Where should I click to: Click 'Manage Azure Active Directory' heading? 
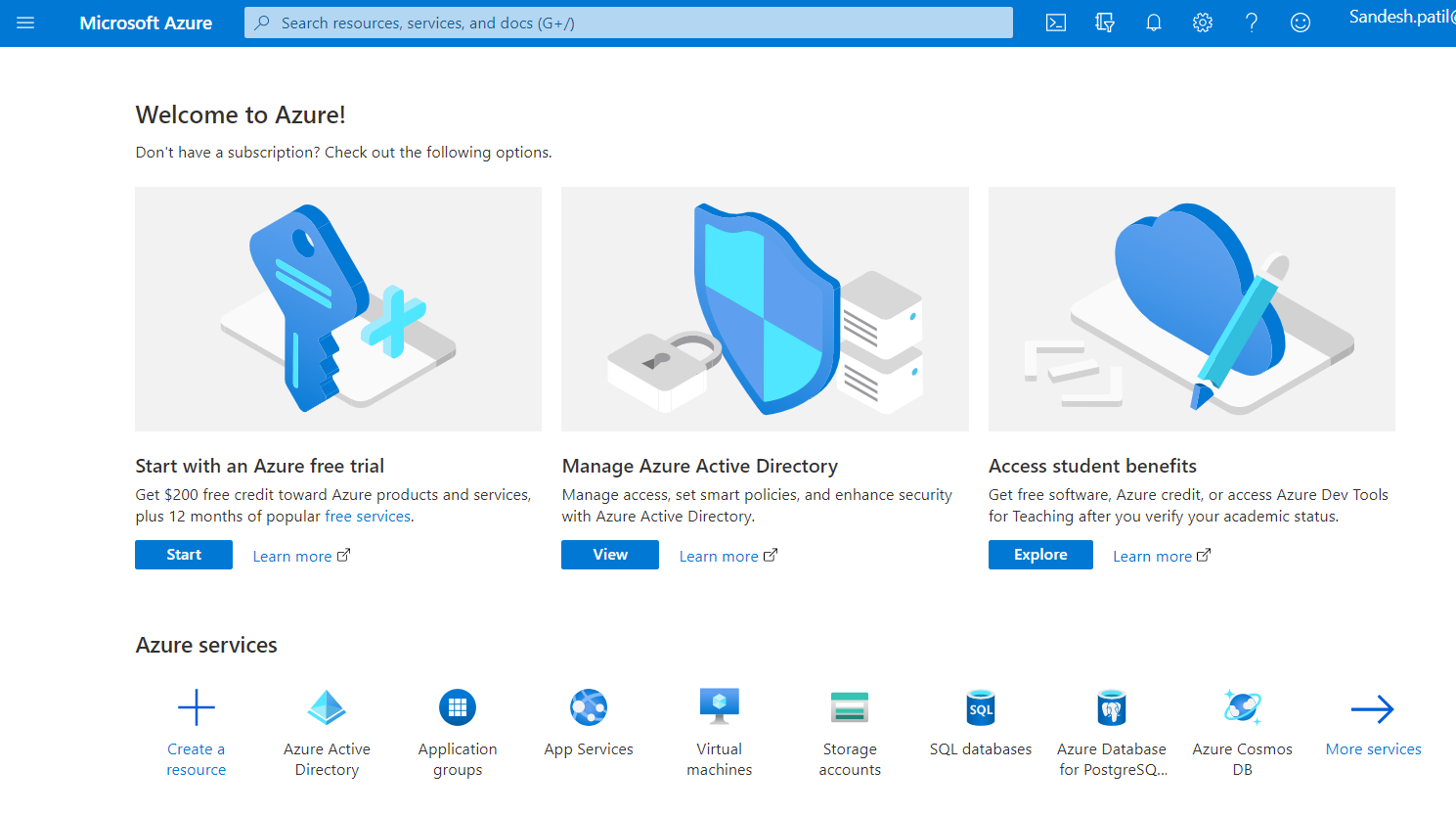coord(700,466)
